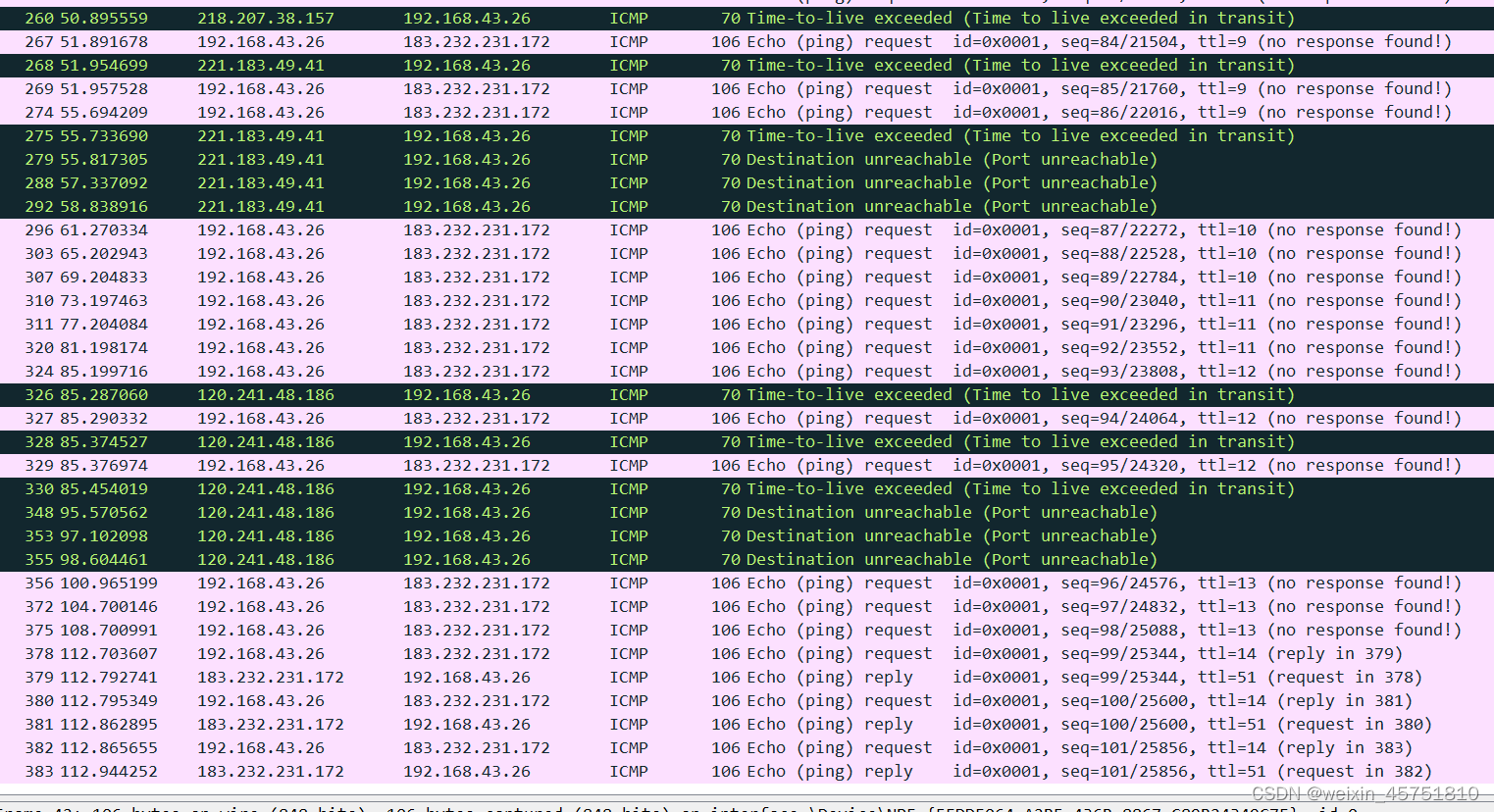Select packet 375 with seq=98/25088
This screenshot has height=812, width=1494.
coord(747,631)
